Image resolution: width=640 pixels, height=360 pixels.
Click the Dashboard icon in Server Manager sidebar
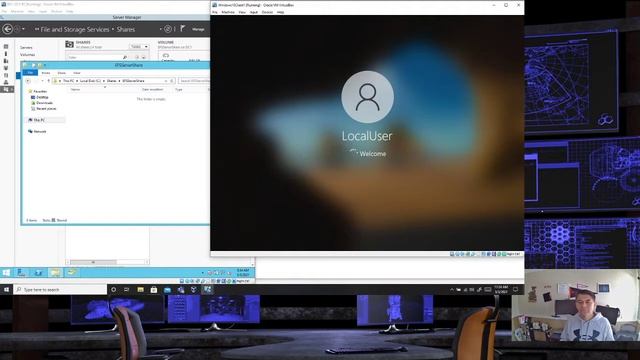(6, 47)
